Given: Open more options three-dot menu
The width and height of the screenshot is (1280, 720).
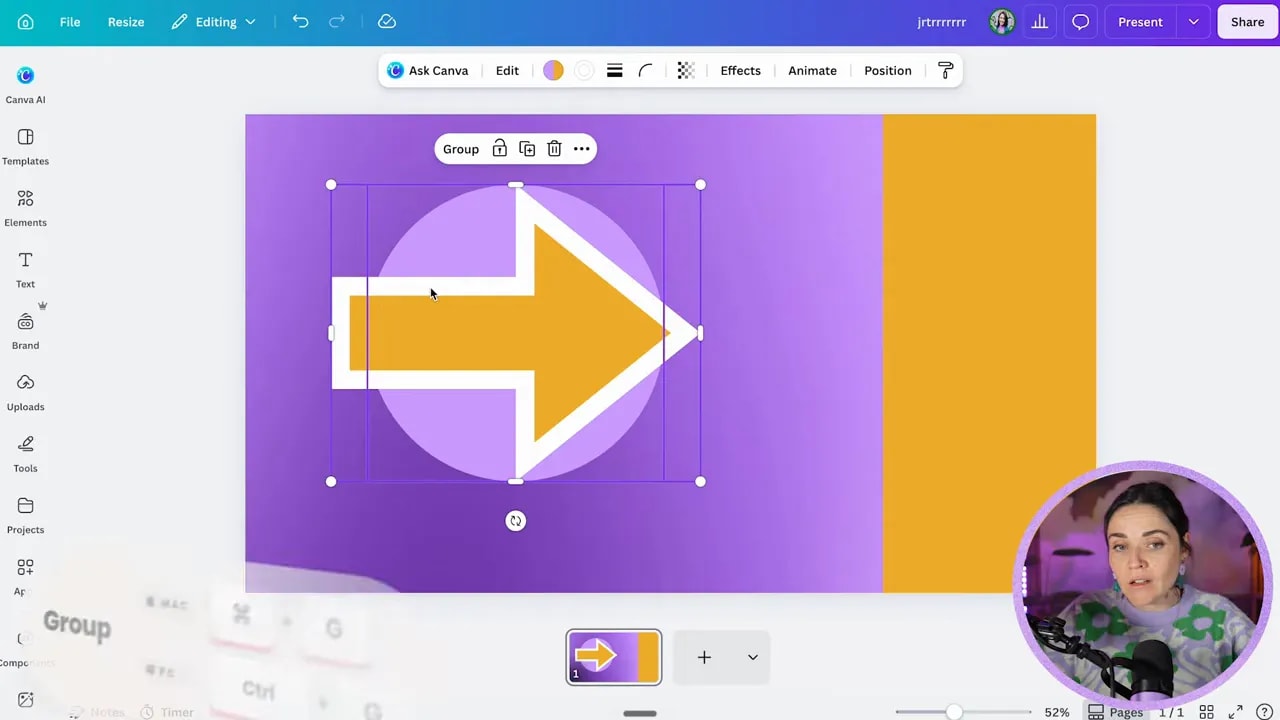Looking at the screenshot, I should (x=581, y=149).
